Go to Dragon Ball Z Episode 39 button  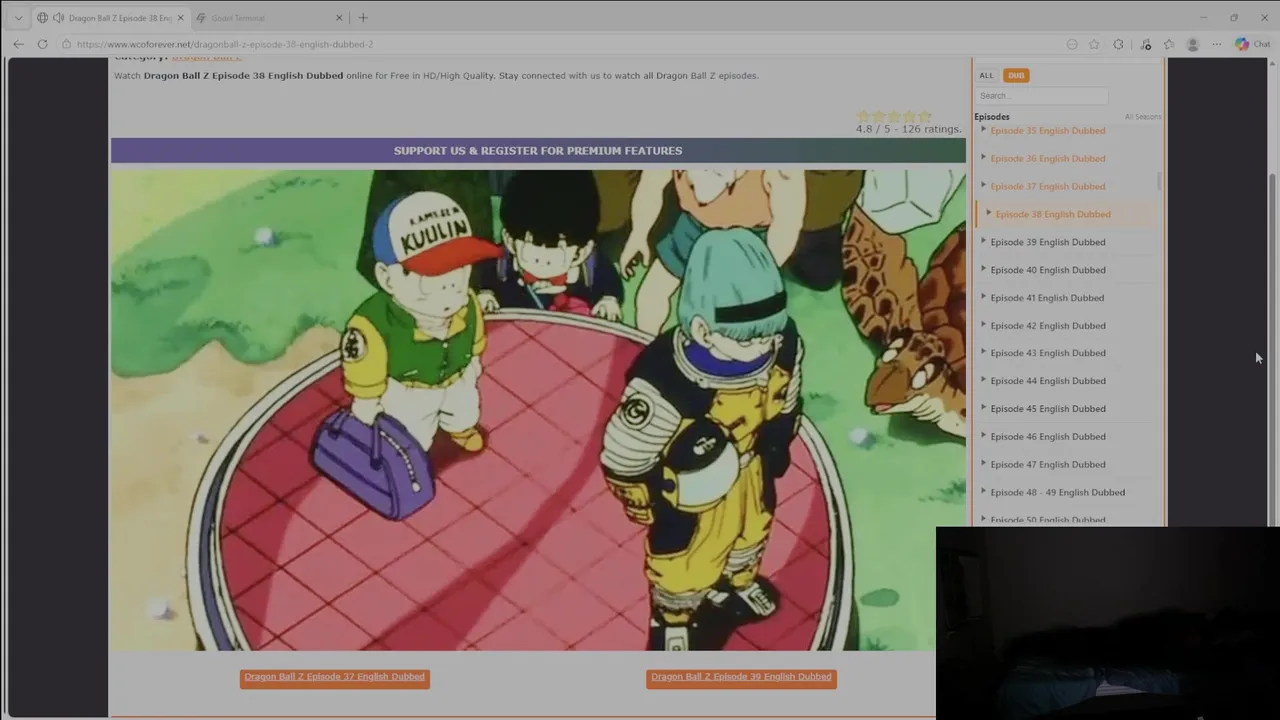[x=741, y=677]
